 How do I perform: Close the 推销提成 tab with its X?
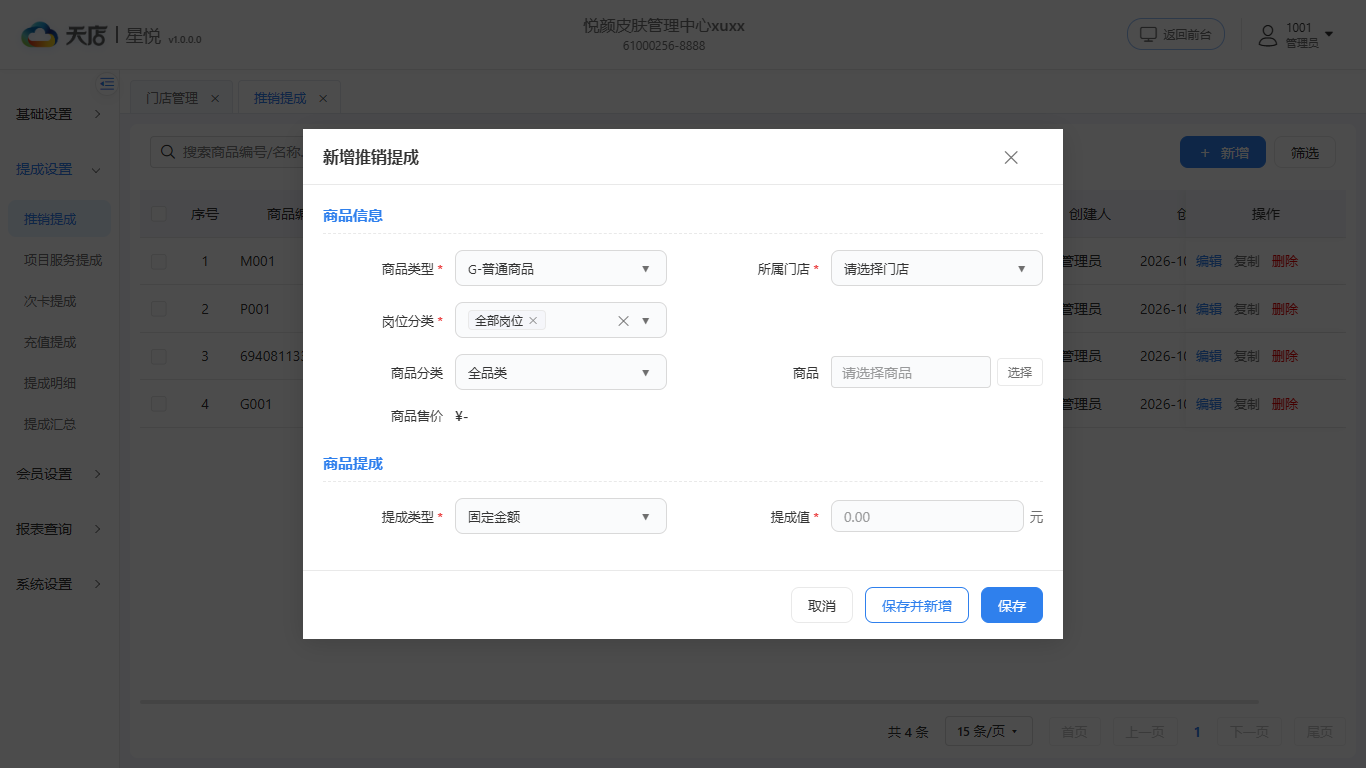pos(323,98)
